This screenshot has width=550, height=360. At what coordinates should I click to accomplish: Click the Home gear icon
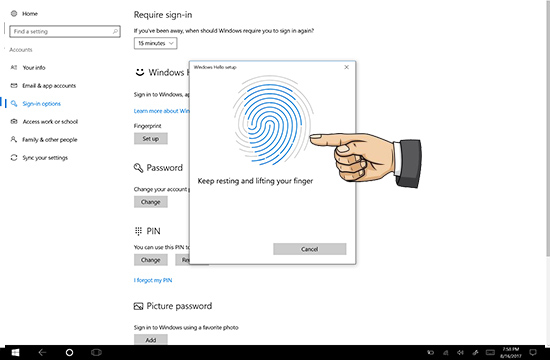[x=14, y=14]
